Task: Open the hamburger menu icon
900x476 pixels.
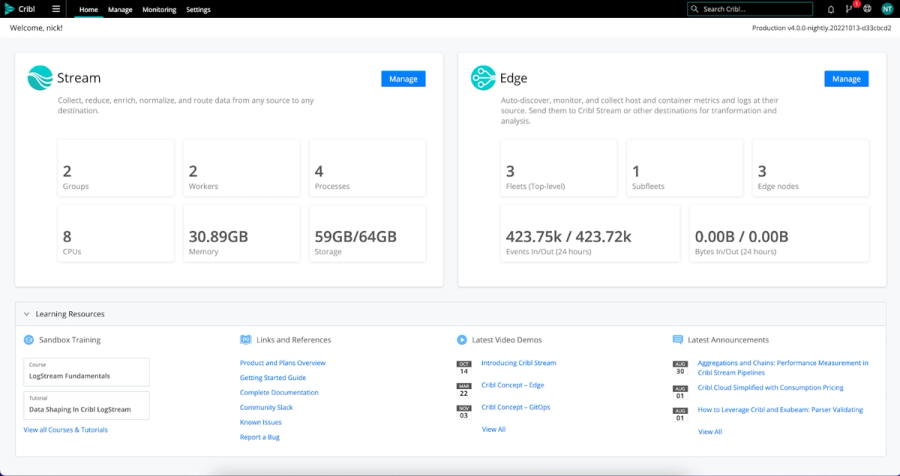Action: click(x=56, y=9)
